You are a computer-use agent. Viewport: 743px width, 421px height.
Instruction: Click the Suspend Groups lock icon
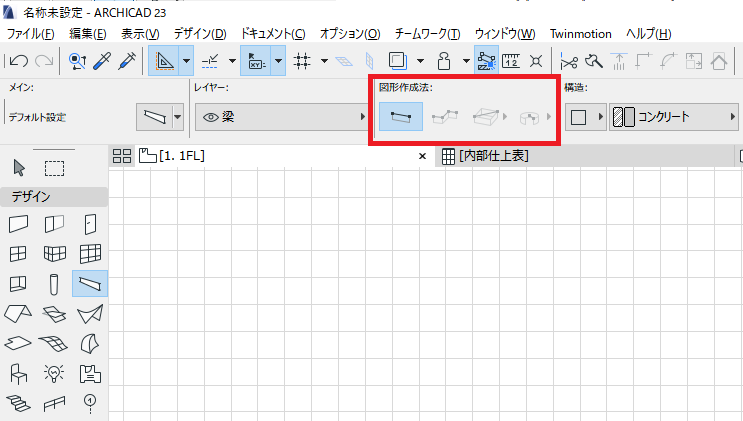pyautogui.click(x=444, y=61)
